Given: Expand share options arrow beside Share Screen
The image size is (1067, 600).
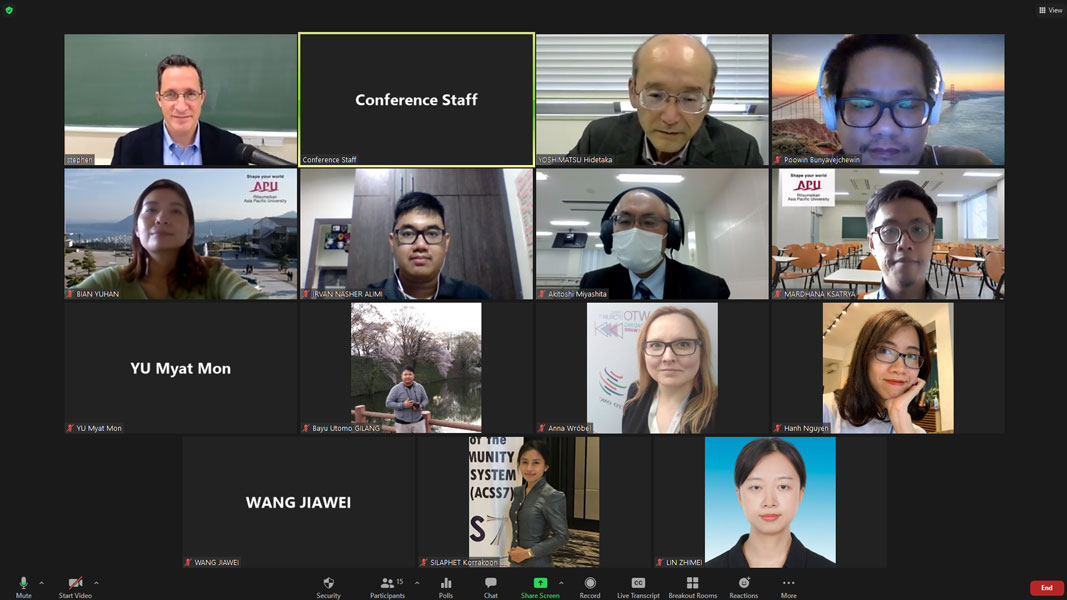Looking at the screenshot, I should point(561,583).
